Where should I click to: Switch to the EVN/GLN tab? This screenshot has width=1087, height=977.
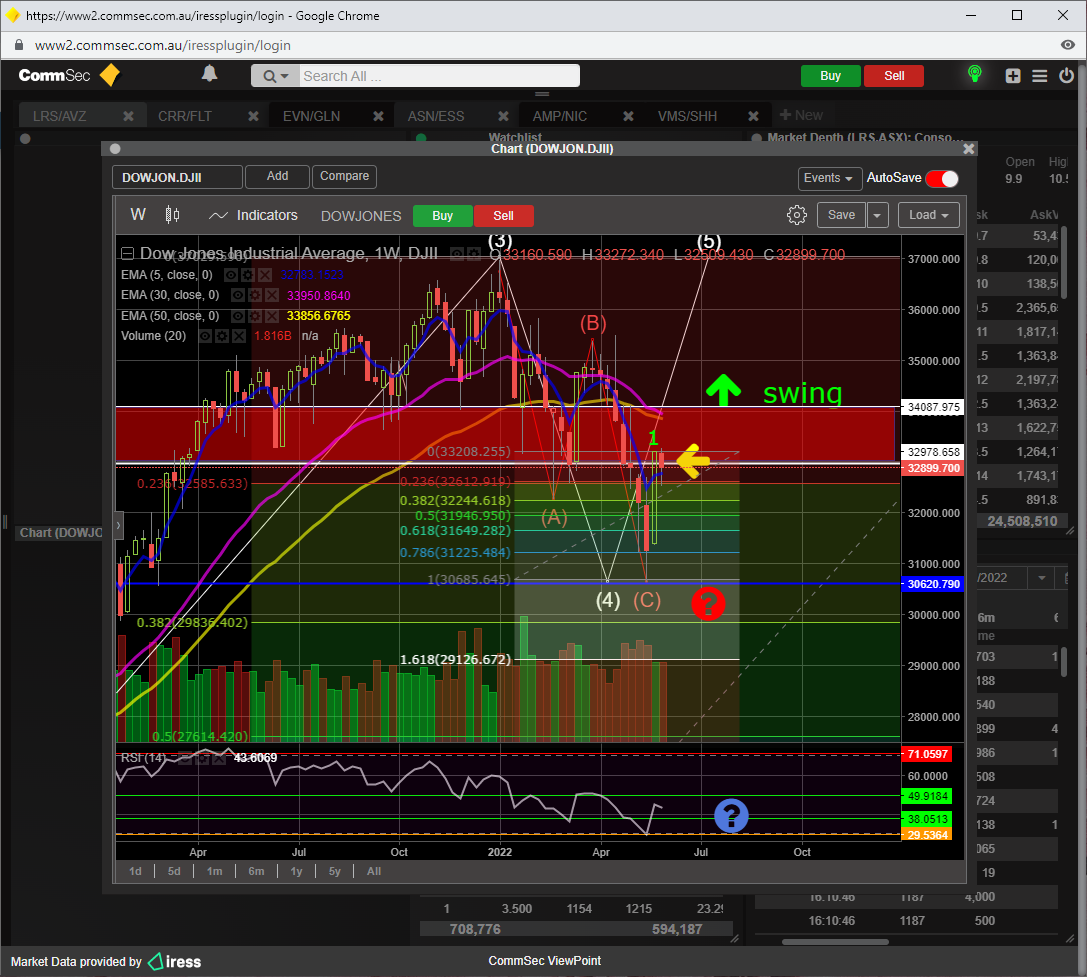click(311, 116)
